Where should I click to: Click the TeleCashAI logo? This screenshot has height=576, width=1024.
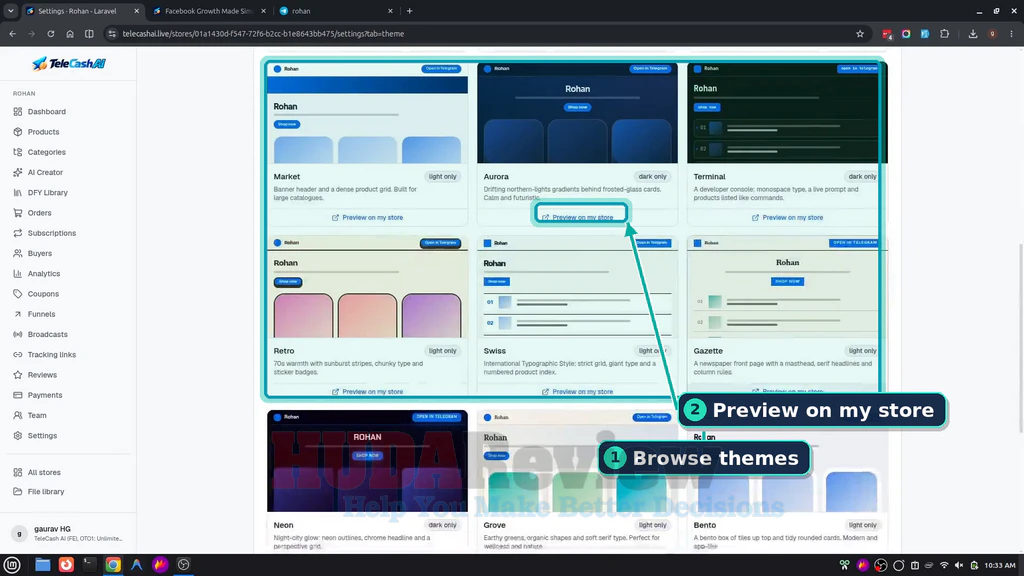pos(69,63)
